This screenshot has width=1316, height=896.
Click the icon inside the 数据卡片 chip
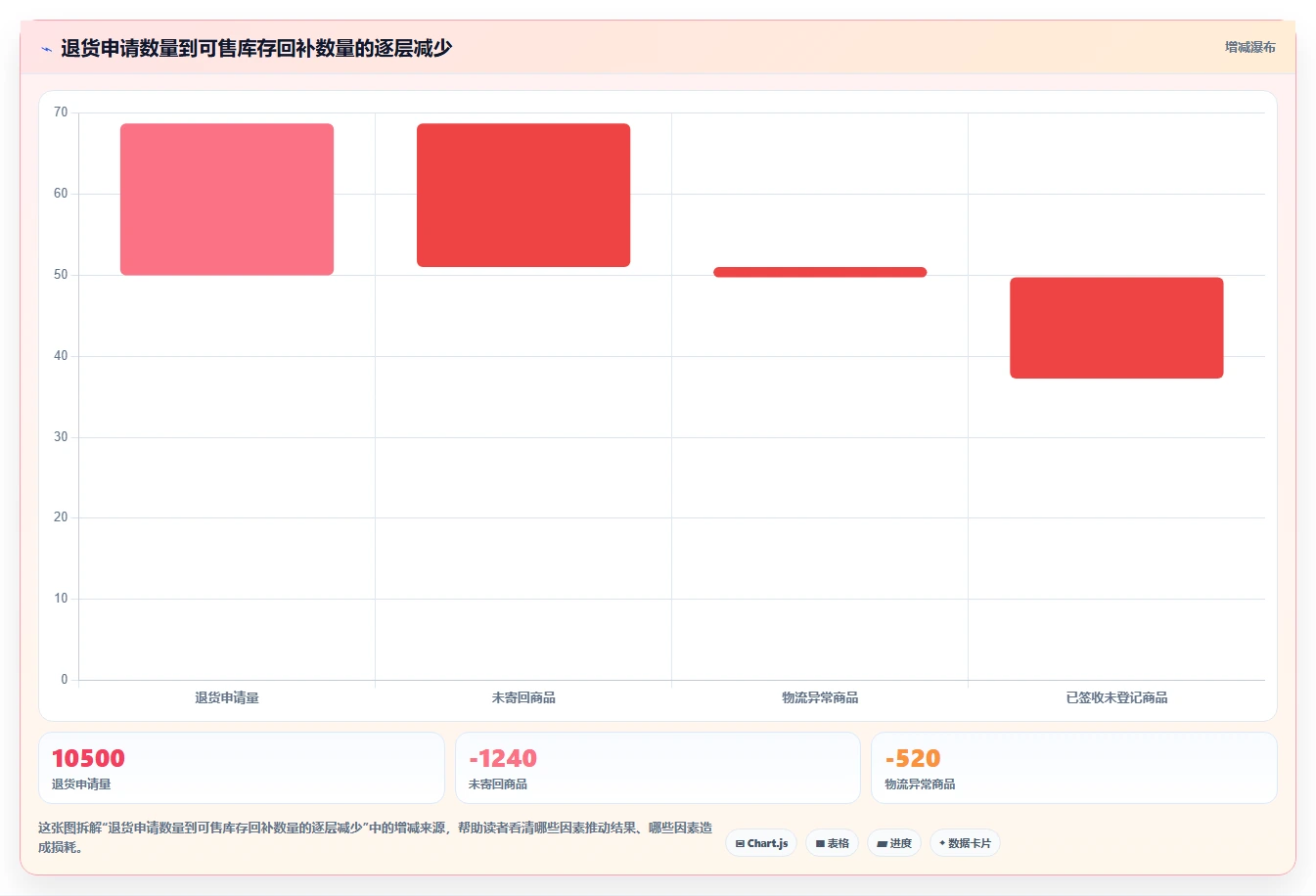[x=942, y=843]
